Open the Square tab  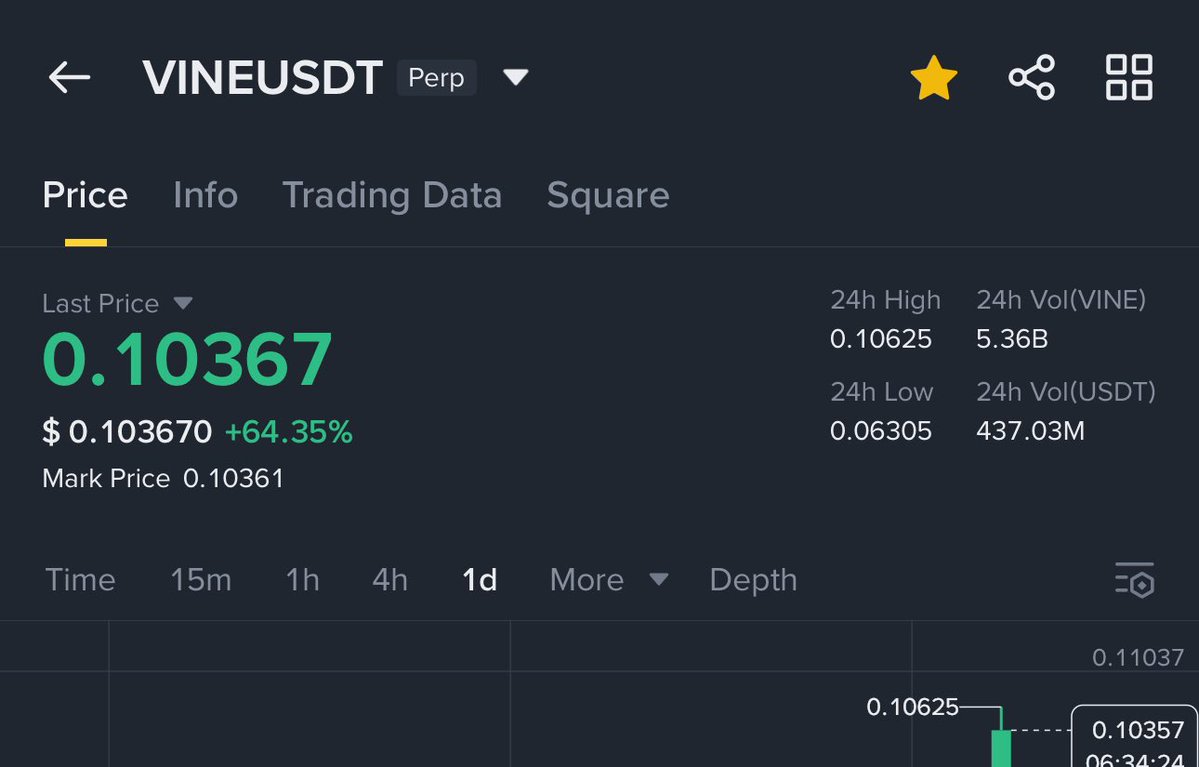pyautogui.click(x=608, y=197)
